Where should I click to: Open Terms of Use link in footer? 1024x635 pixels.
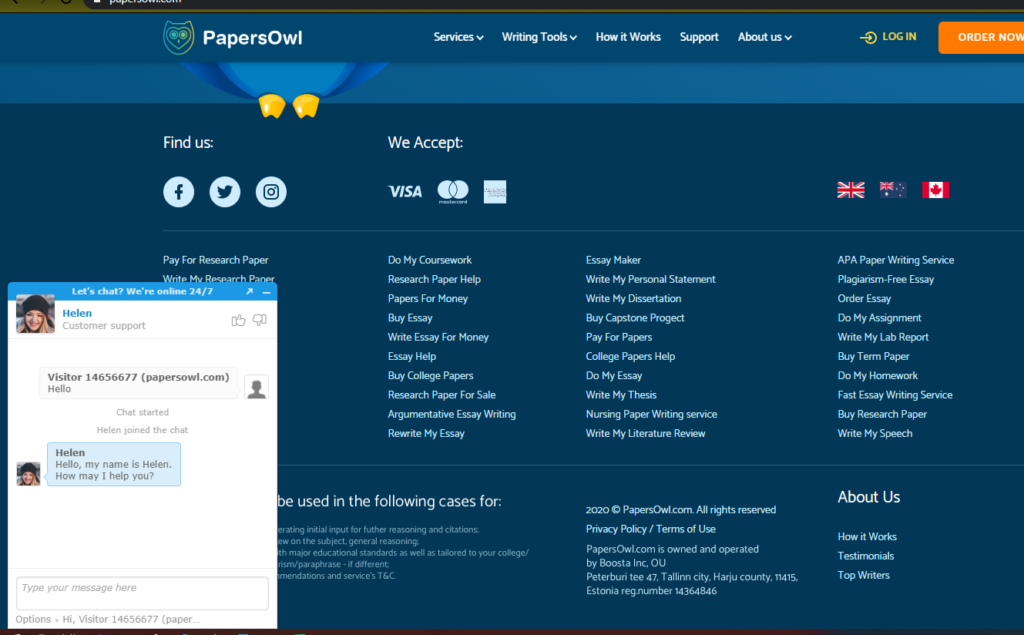[x=686, y=529]
